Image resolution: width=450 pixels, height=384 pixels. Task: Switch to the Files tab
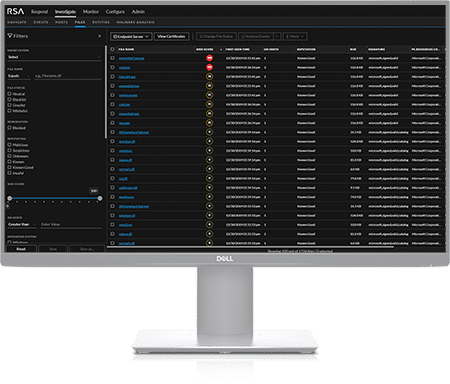coord(80,22)
